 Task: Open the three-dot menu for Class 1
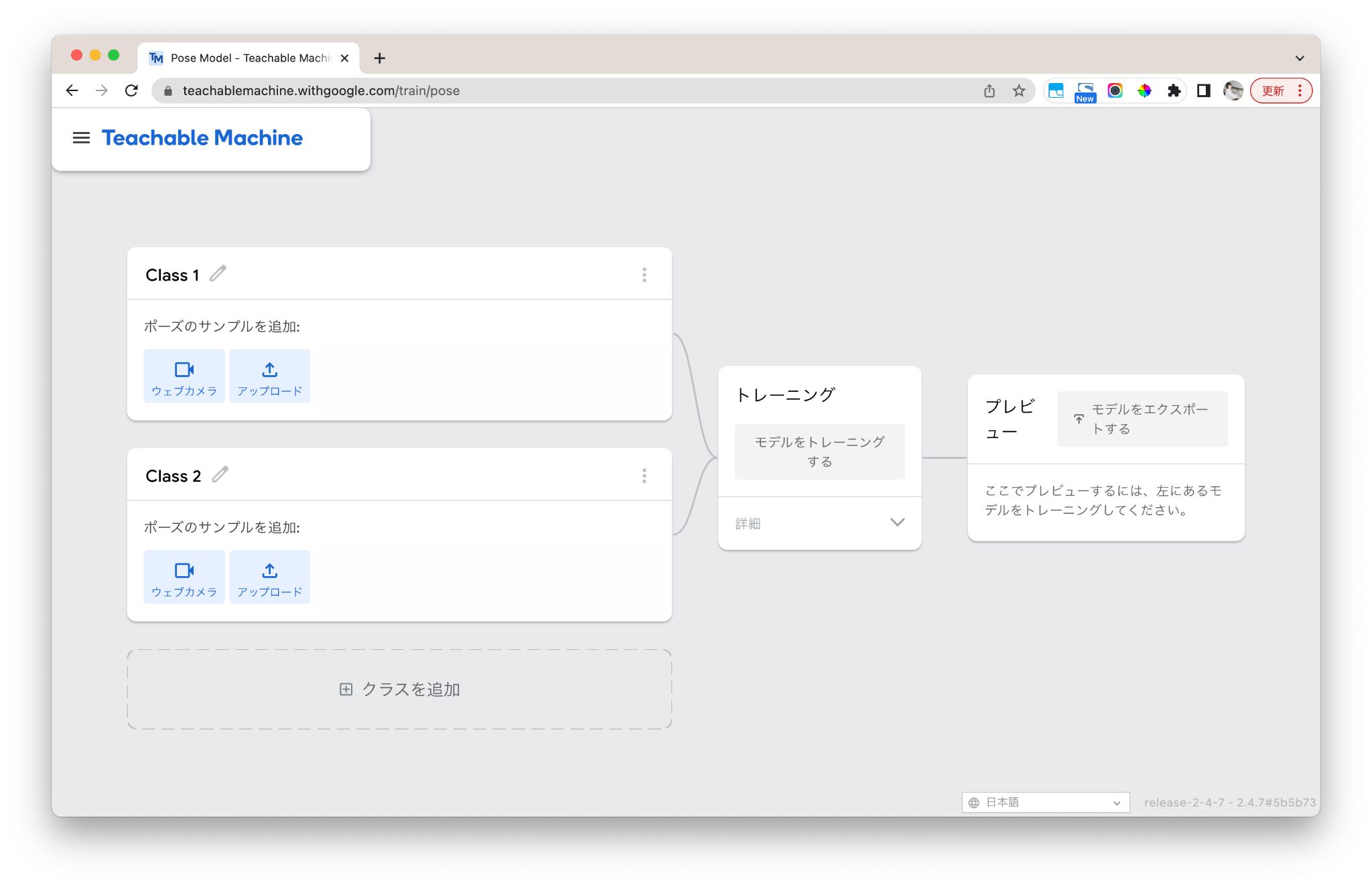point(644,274)
